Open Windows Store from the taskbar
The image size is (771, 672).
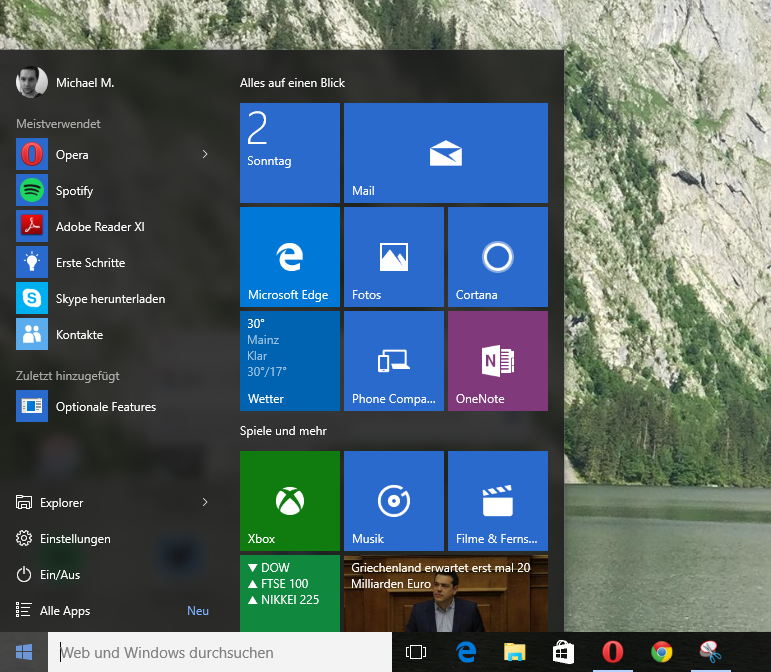point(563,653)
